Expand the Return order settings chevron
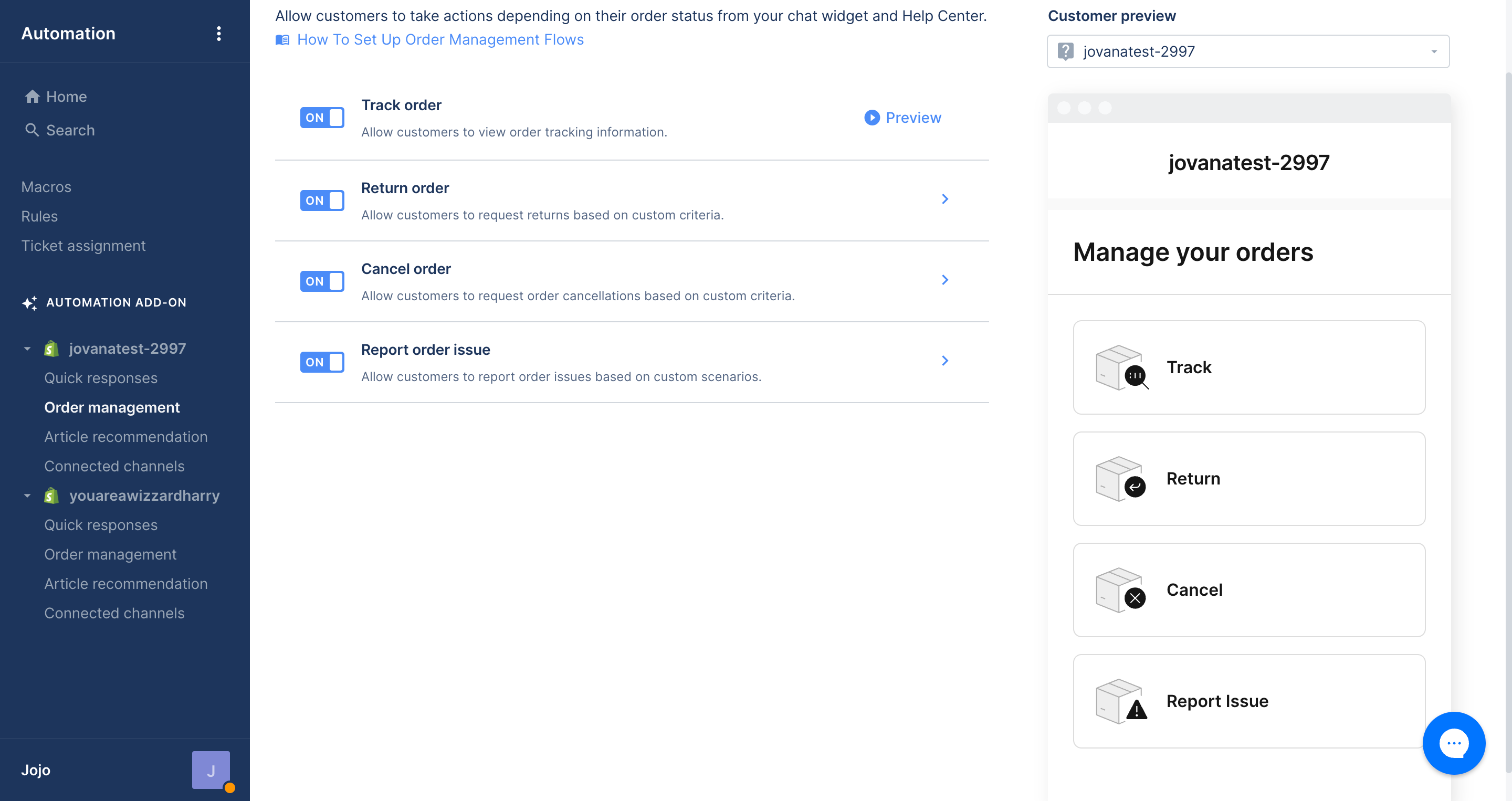Viewport: 1512px width, 801px height. [x=944, y=199]
